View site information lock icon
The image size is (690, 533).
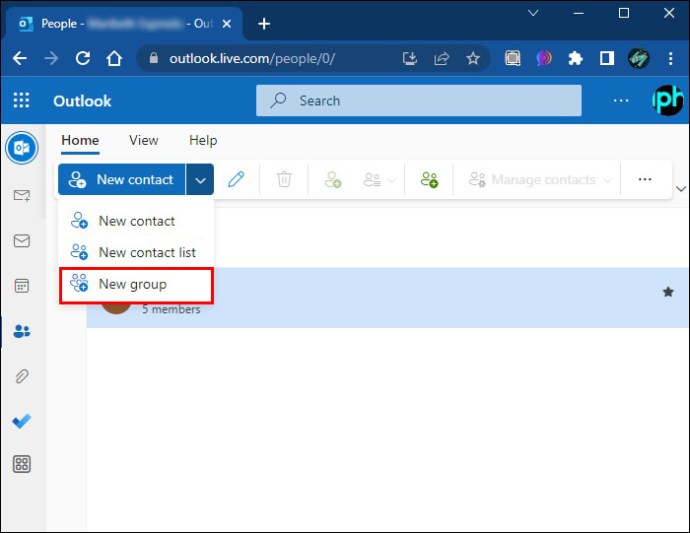(x=154, y=58)
